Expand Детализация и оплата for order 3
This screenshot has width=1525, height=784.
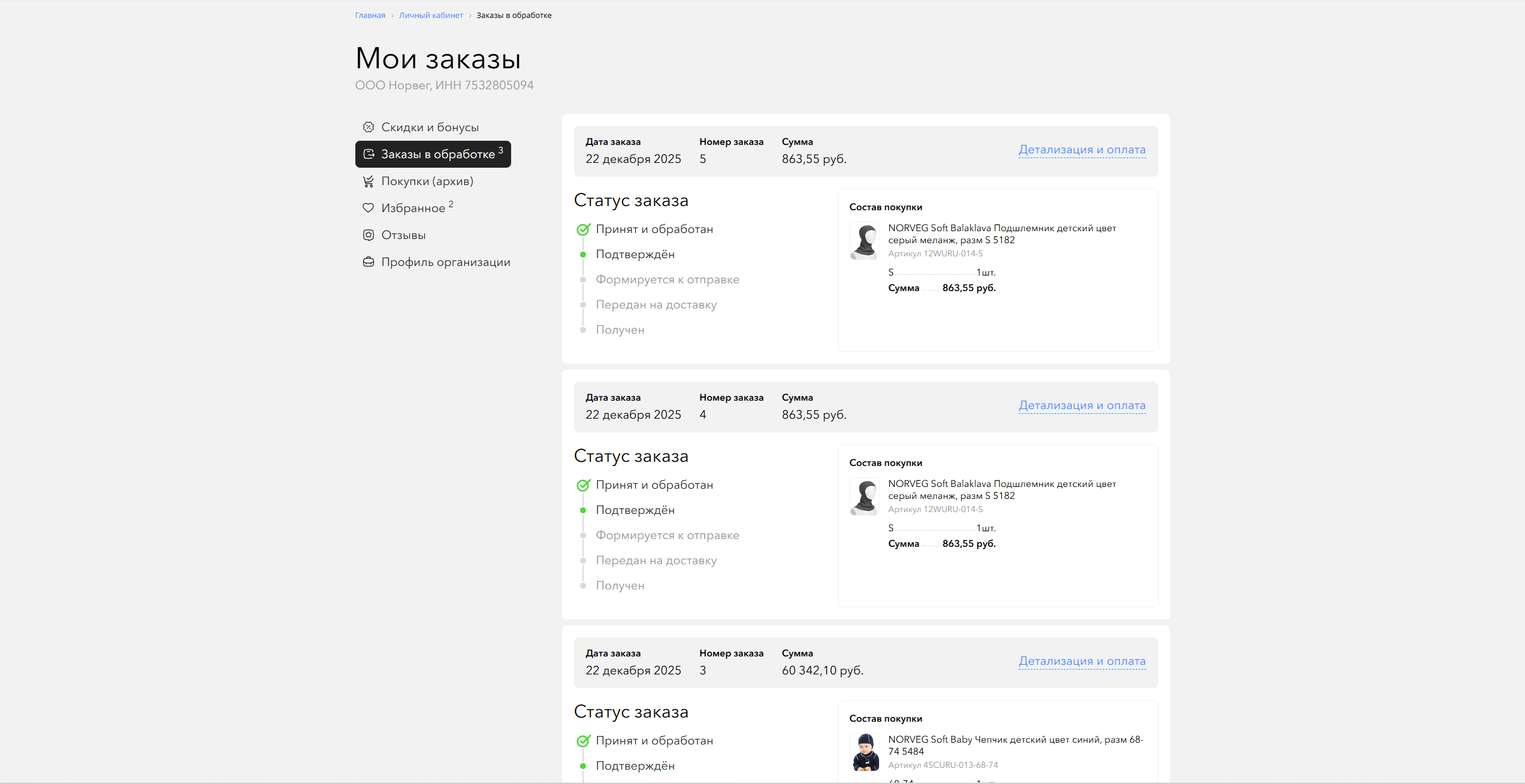point(1082,661)
